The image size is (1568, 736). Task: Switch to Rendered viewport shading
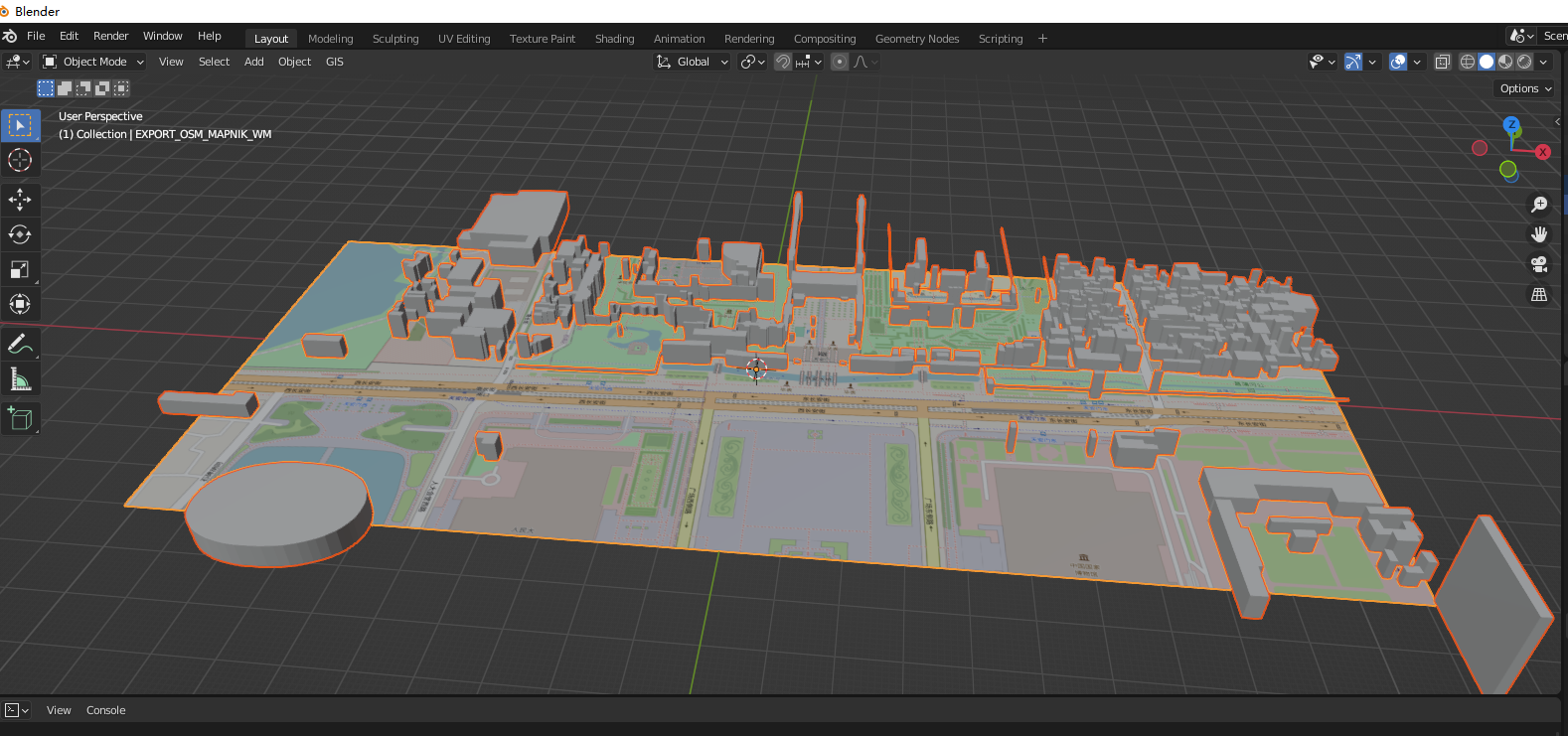pos(1524,62)
